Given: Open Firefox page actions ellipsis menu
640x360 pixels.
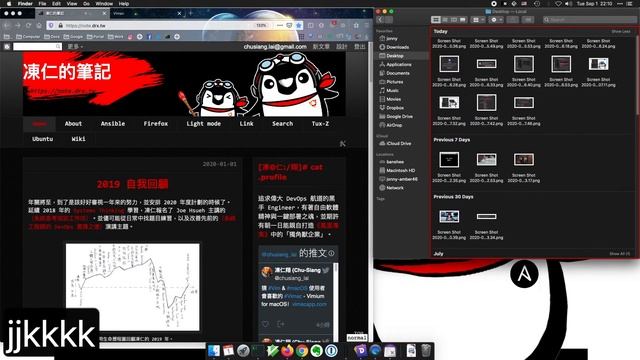Looking at the screenshot, I should 280,25.
